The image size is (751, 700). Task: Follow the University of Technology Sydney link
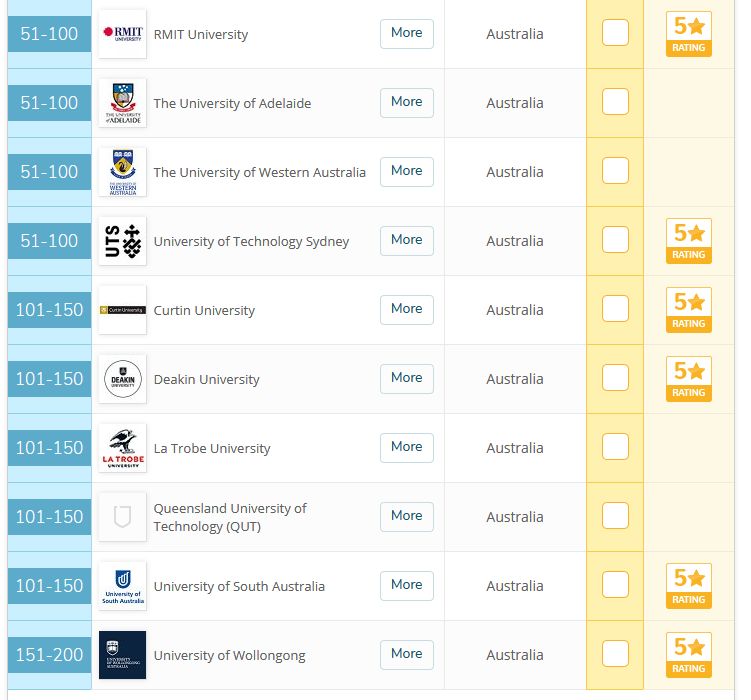[251, 241]
